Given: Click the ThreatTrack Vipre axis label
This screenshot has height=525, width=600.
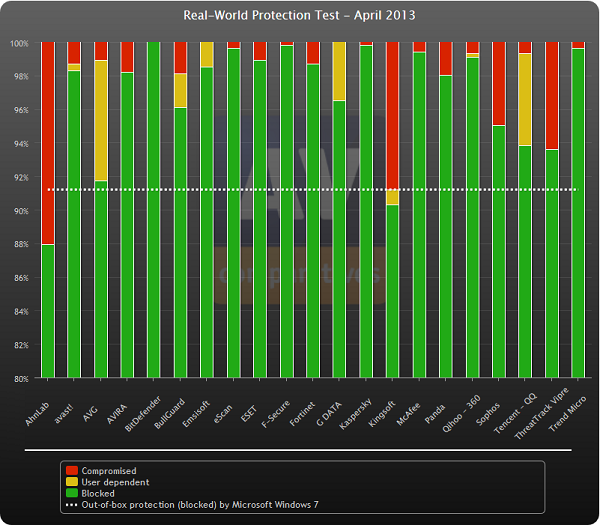Looking at the screenshot, I should [541, 414].
